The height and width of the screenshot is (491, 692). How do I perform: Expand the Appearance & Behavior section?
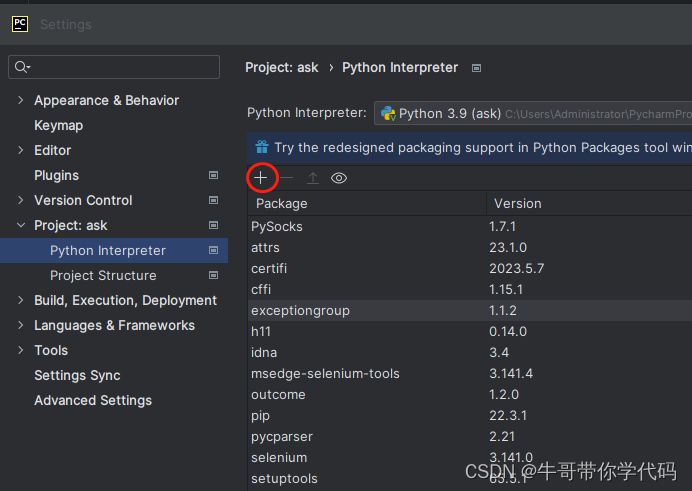21,100
